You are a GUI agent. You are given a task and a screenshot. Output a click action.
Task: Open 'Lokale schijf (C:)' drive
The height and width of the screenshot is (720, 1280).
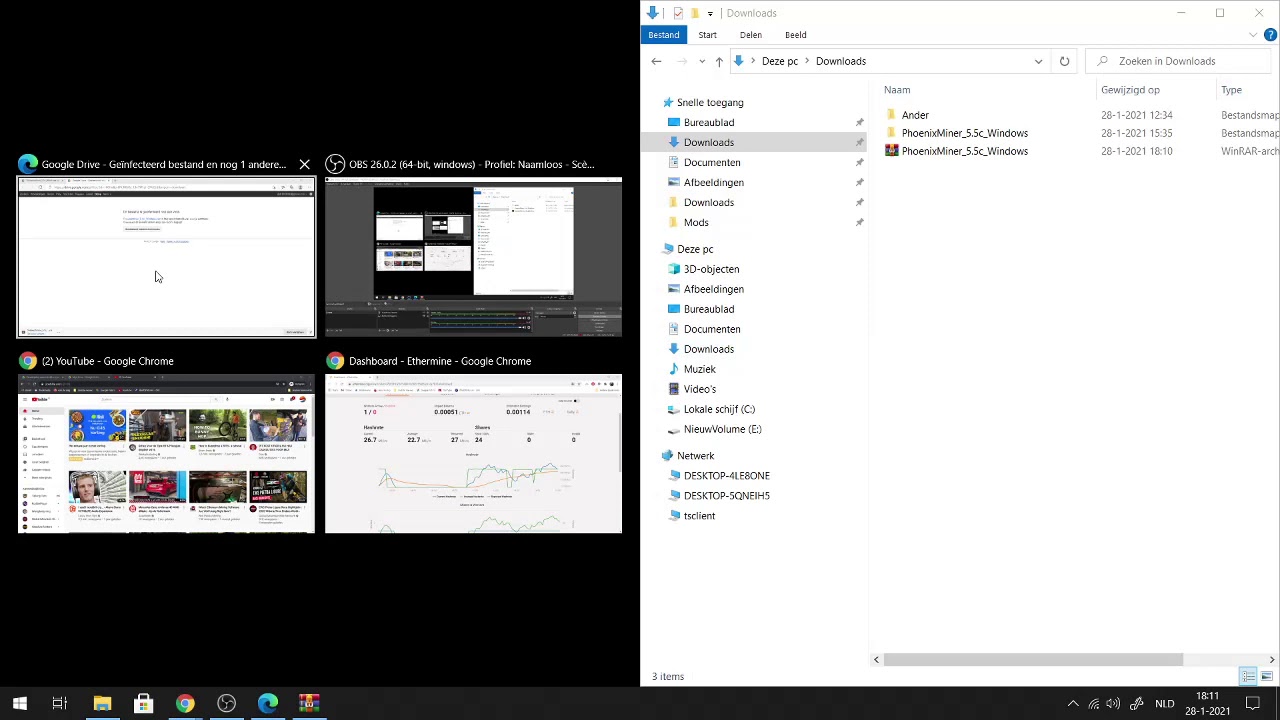pos(719,409)
